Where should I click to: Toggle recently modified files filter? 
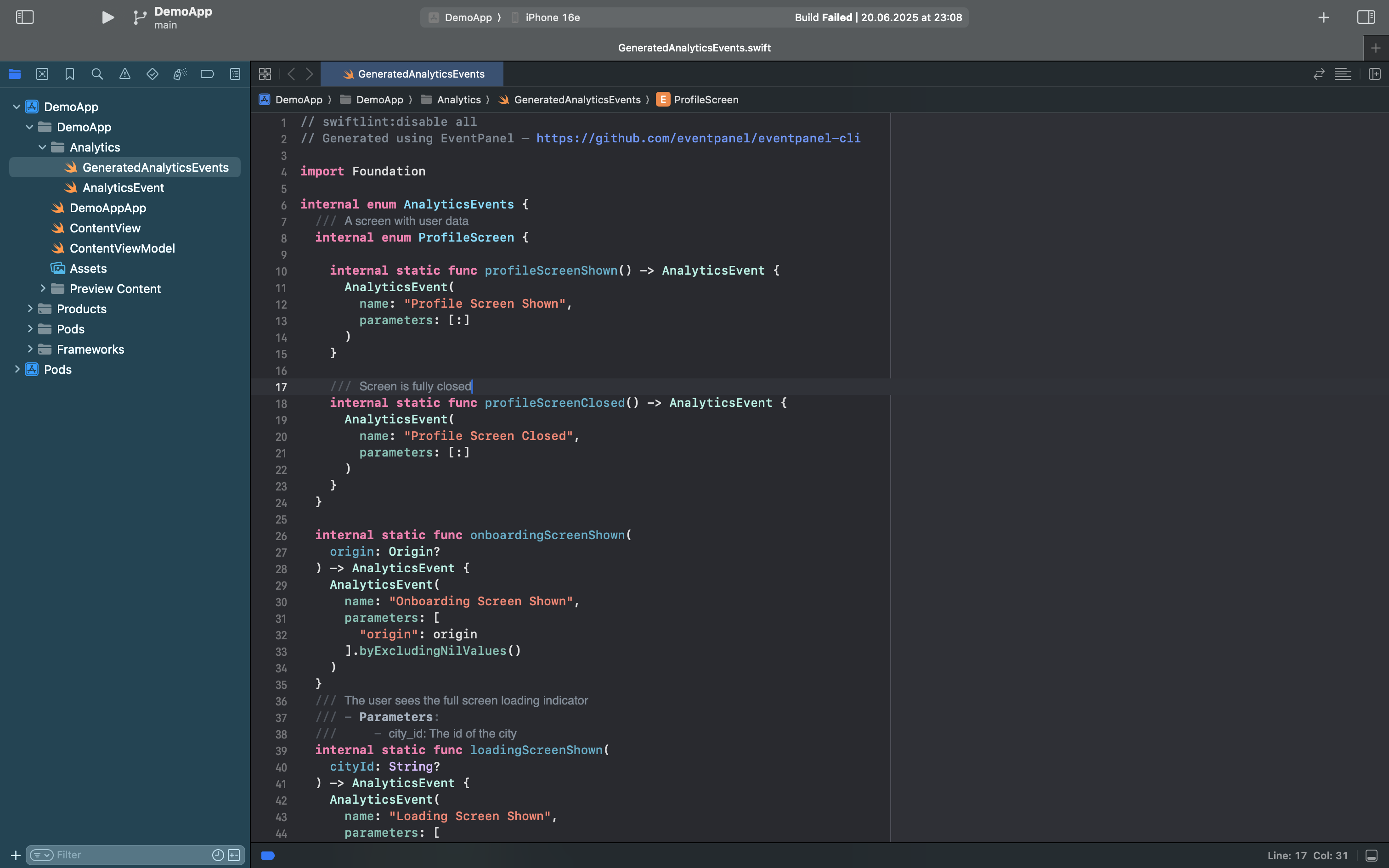(x=218, y=855)
